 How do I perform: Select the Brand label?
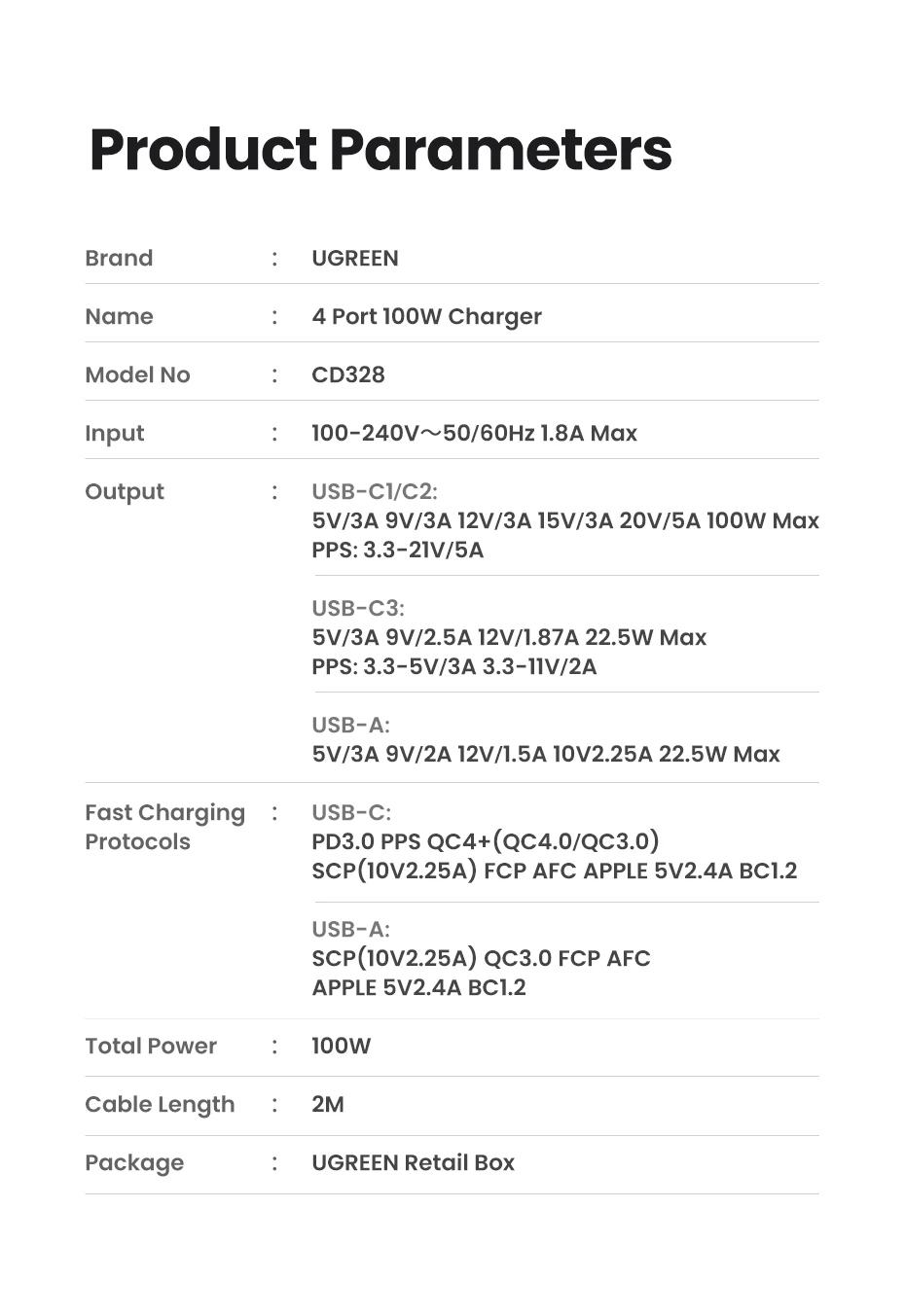[119, 258]
